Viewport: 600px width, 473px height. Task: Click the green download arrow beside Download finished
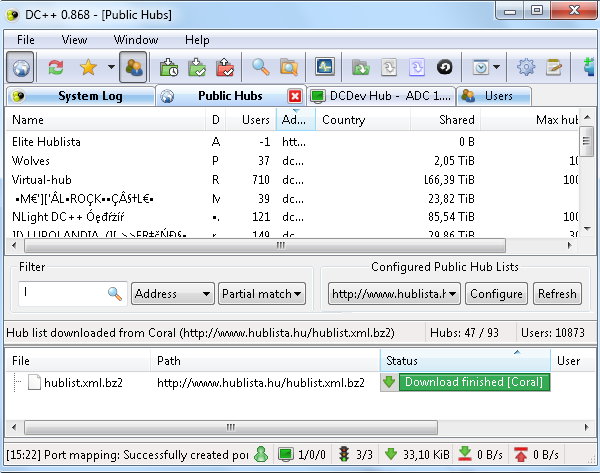[x=389, y=382]
